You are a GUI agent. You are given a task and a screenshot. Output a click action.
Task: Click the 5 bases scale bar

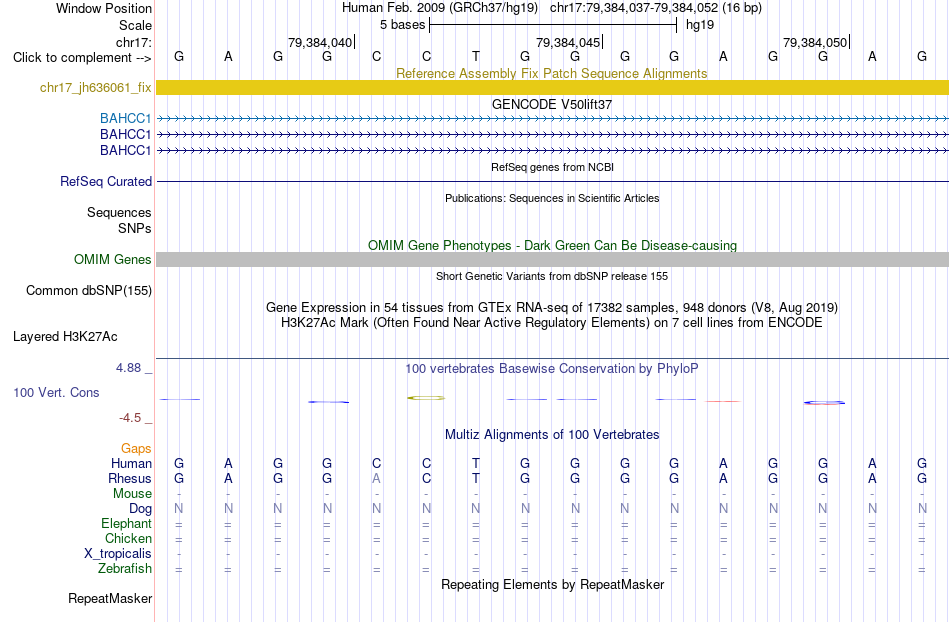(553, 25)
